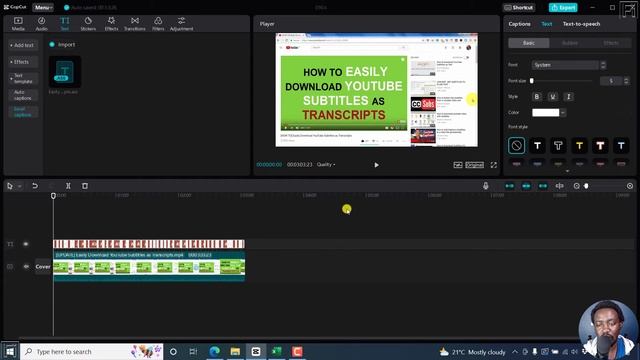Open the player Quality dropdown

[x=326, y=164]
